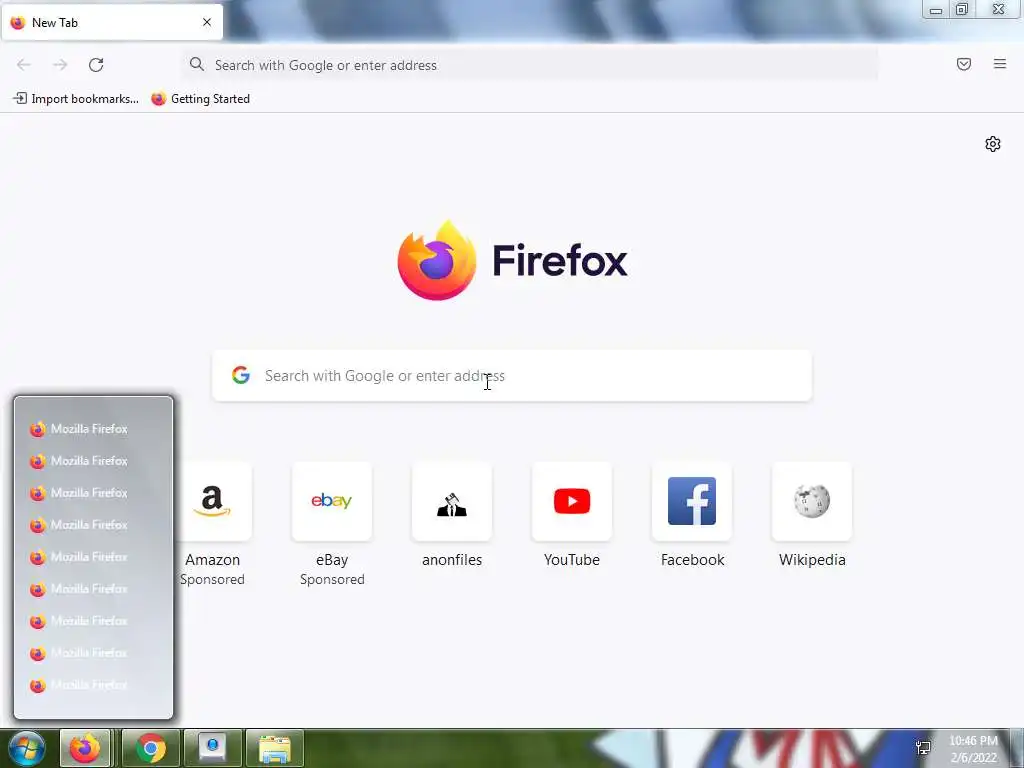Open the File Explorer folder on the taskbar

275,748
